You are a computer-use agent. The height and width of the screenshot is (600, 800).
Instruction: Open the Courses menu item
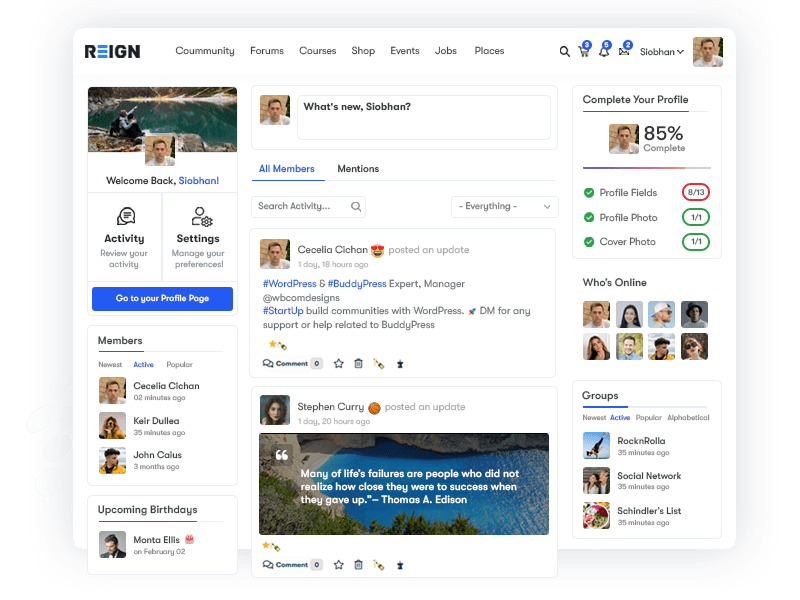click(317, 51)
